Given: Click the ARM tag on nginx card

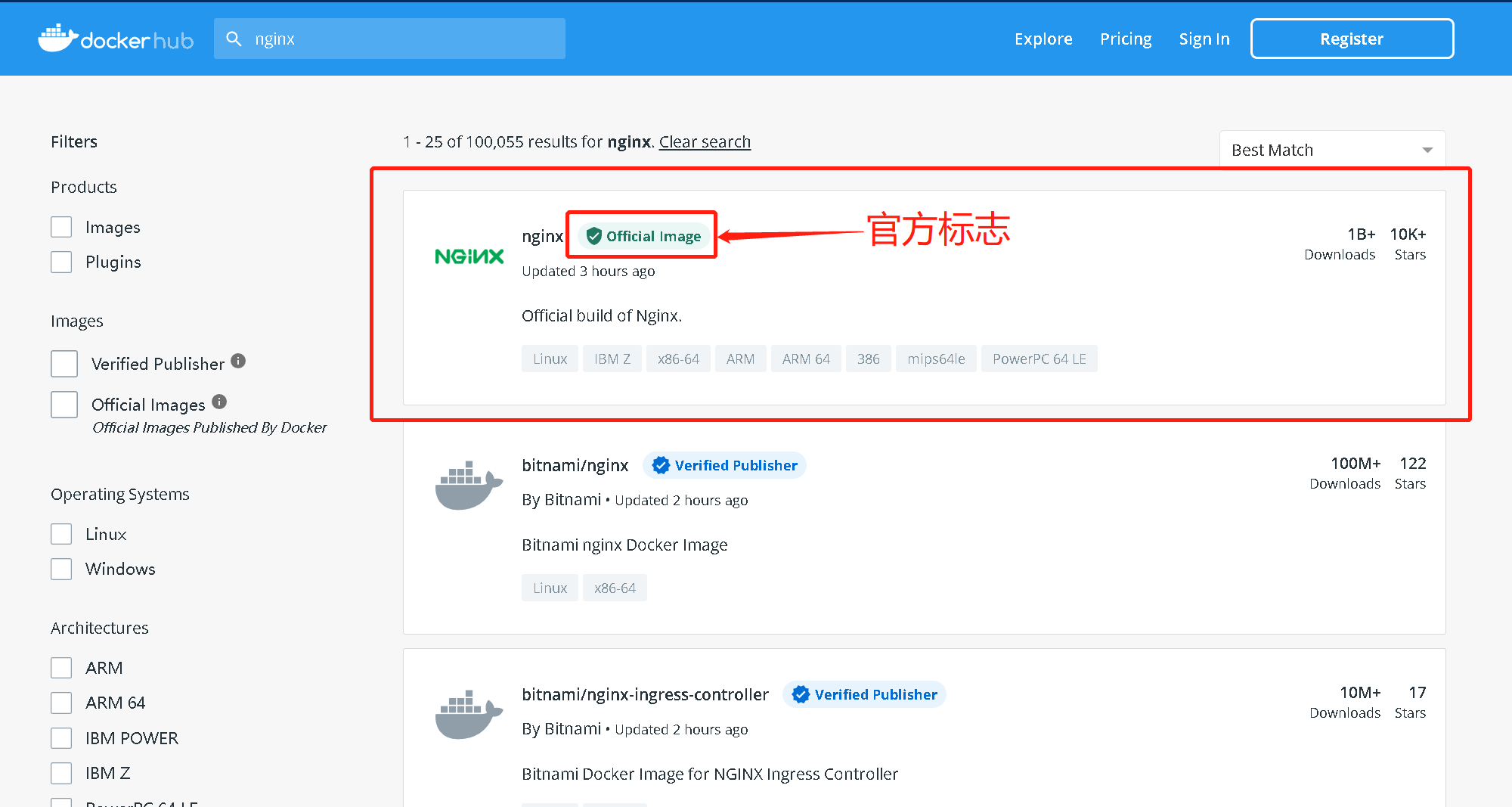Looking at the screenshot, I should point(740,358).
